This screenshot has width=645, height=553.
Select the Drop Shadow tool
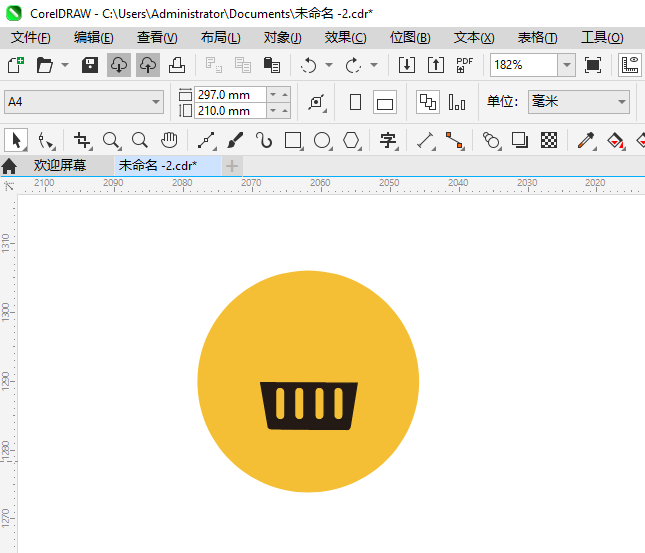click(x=520, y=141)
